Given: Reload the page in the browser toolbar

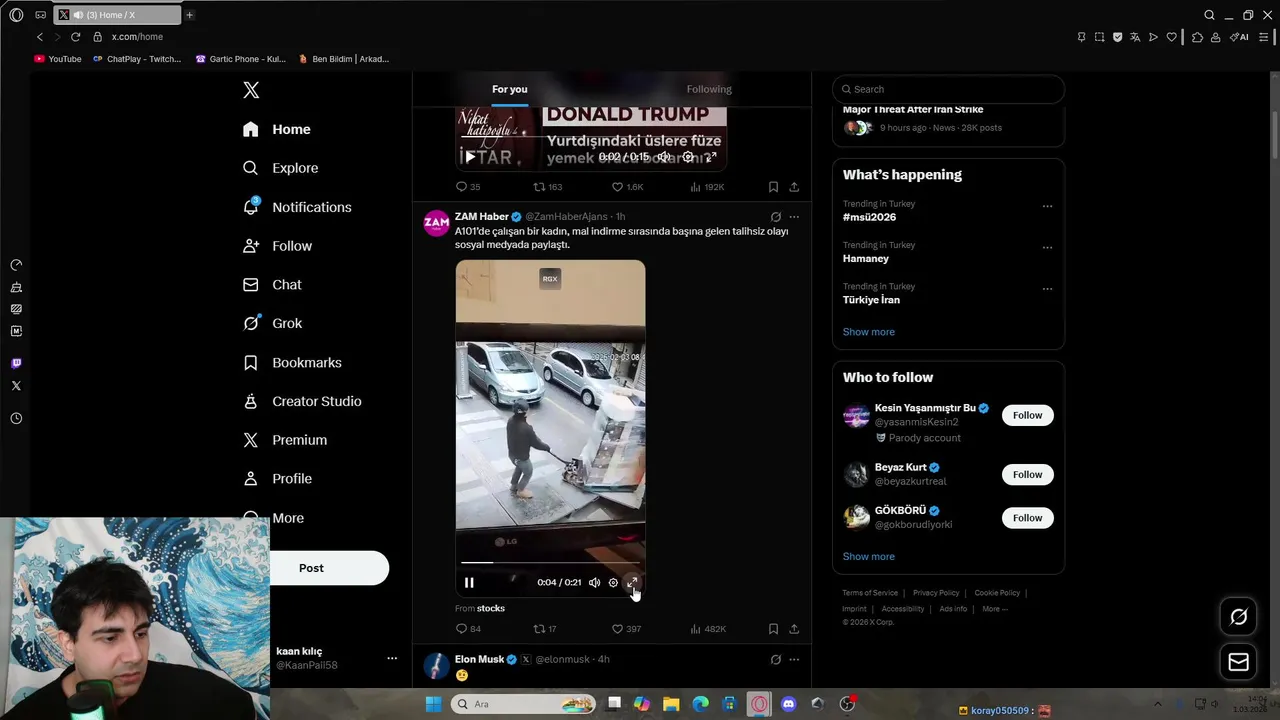Looking at the screenshot, I should pyautogui.click(x=75, y=37).
